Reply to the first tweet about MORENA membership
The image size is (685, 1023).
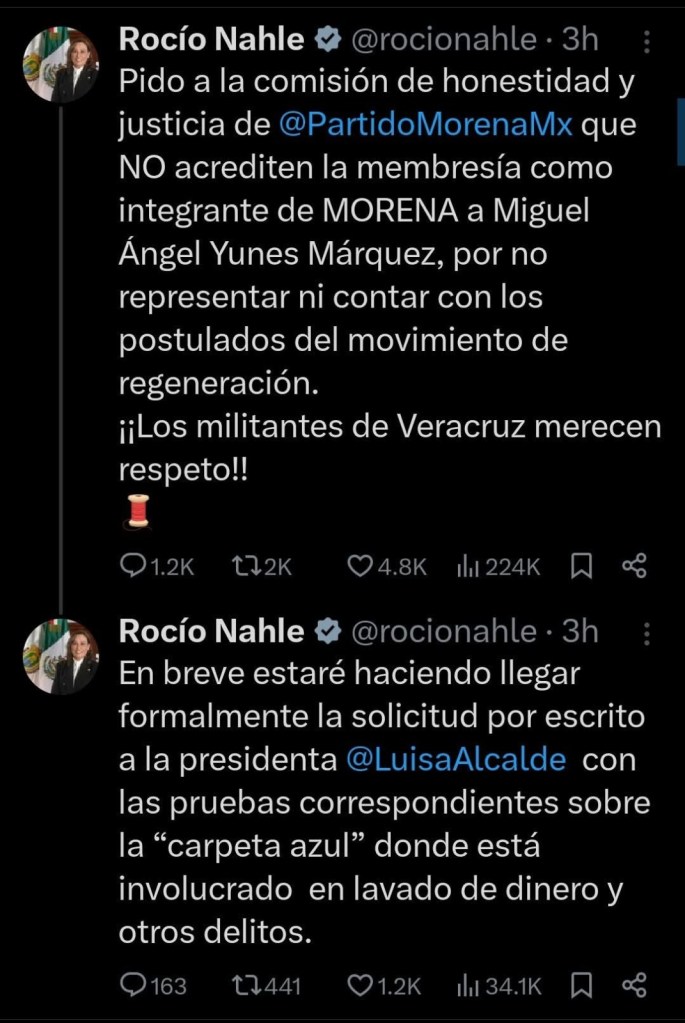(133, 567)
